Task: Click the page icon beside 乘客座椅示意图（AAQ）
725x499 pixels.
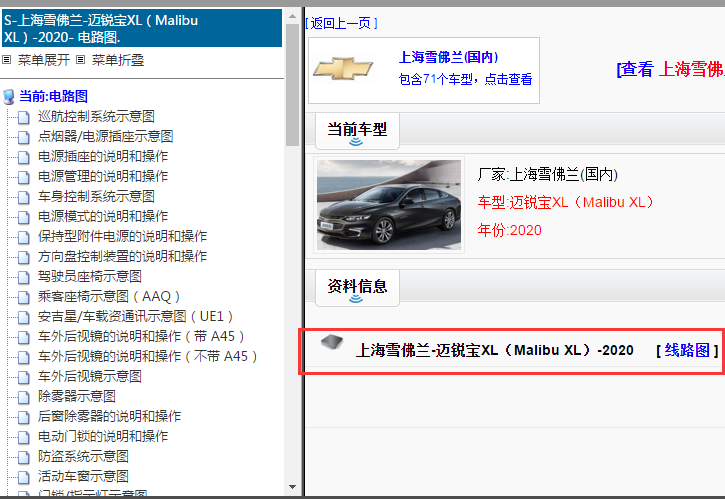Action: point(24,297)
